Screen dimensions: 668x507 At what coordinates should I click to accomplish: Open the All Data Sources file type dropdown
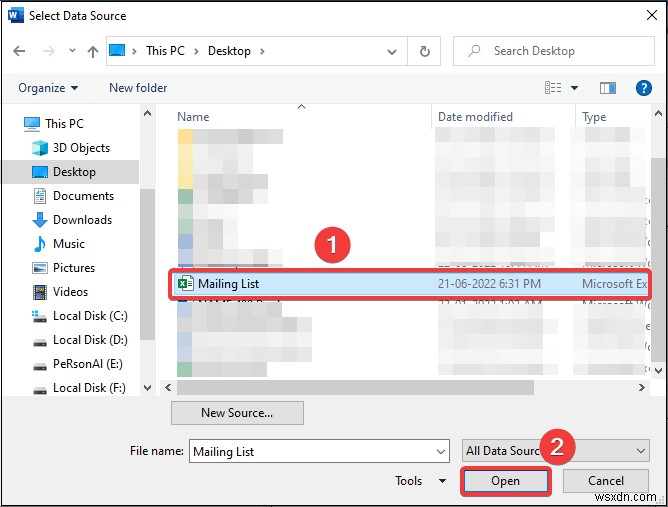[556, 451]
